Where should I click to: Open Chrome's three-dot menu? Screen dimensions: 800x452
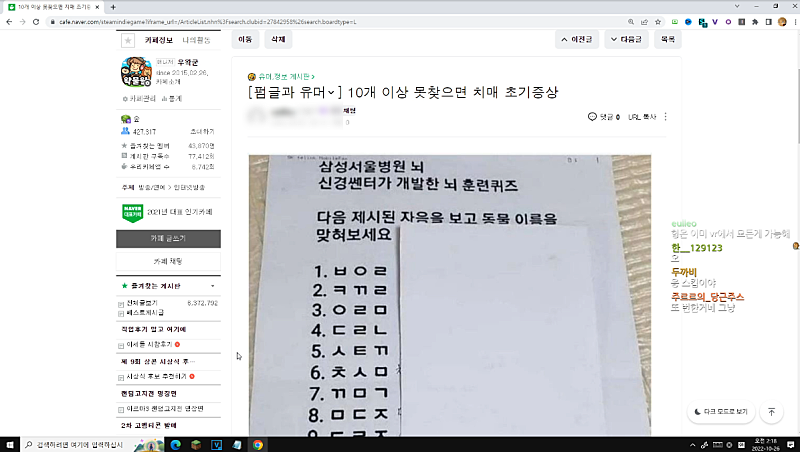click(x=795, y=22)
